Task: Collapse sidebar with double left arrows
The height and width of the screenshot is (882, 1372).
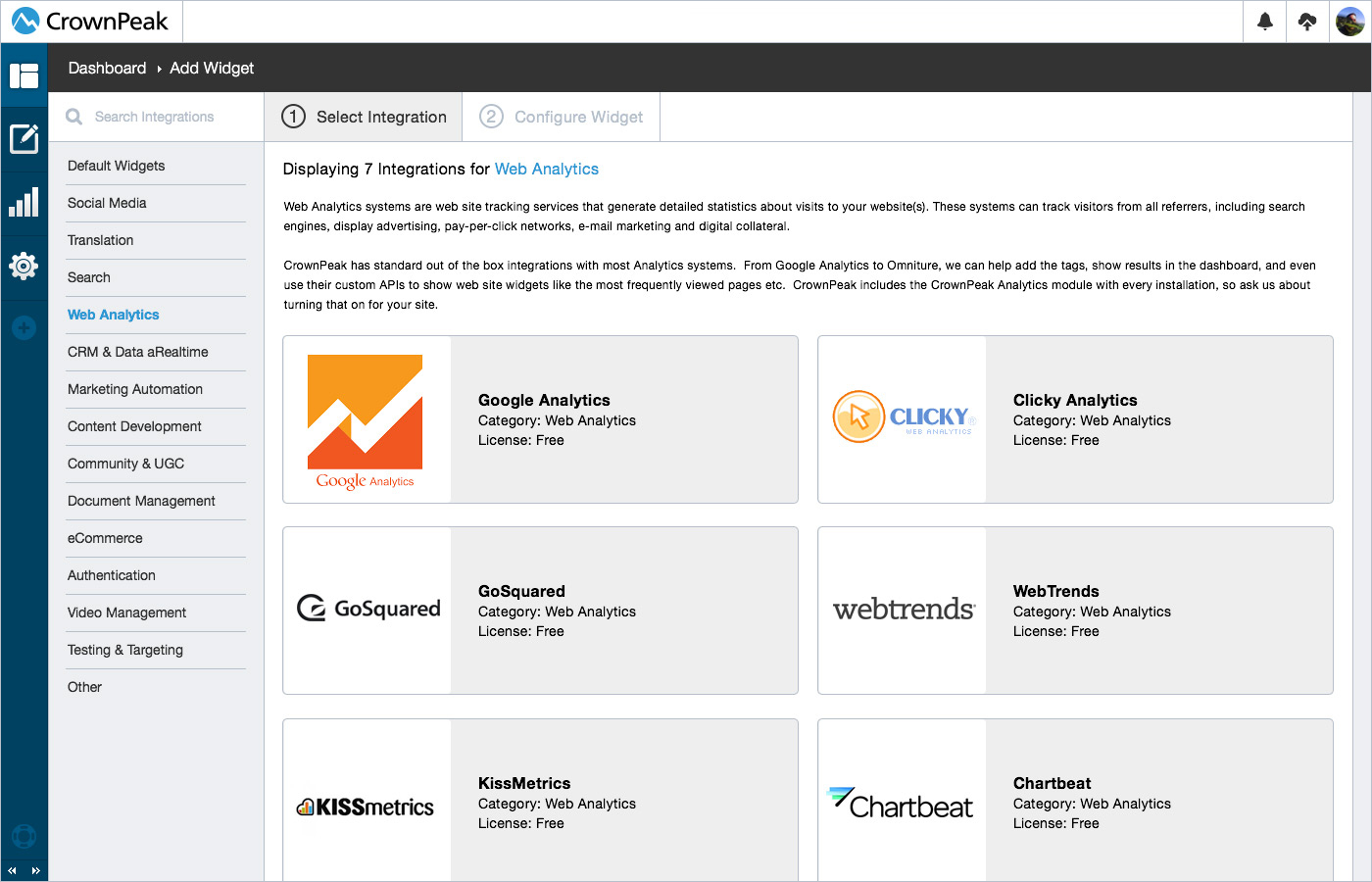Action: click(12, 870)
